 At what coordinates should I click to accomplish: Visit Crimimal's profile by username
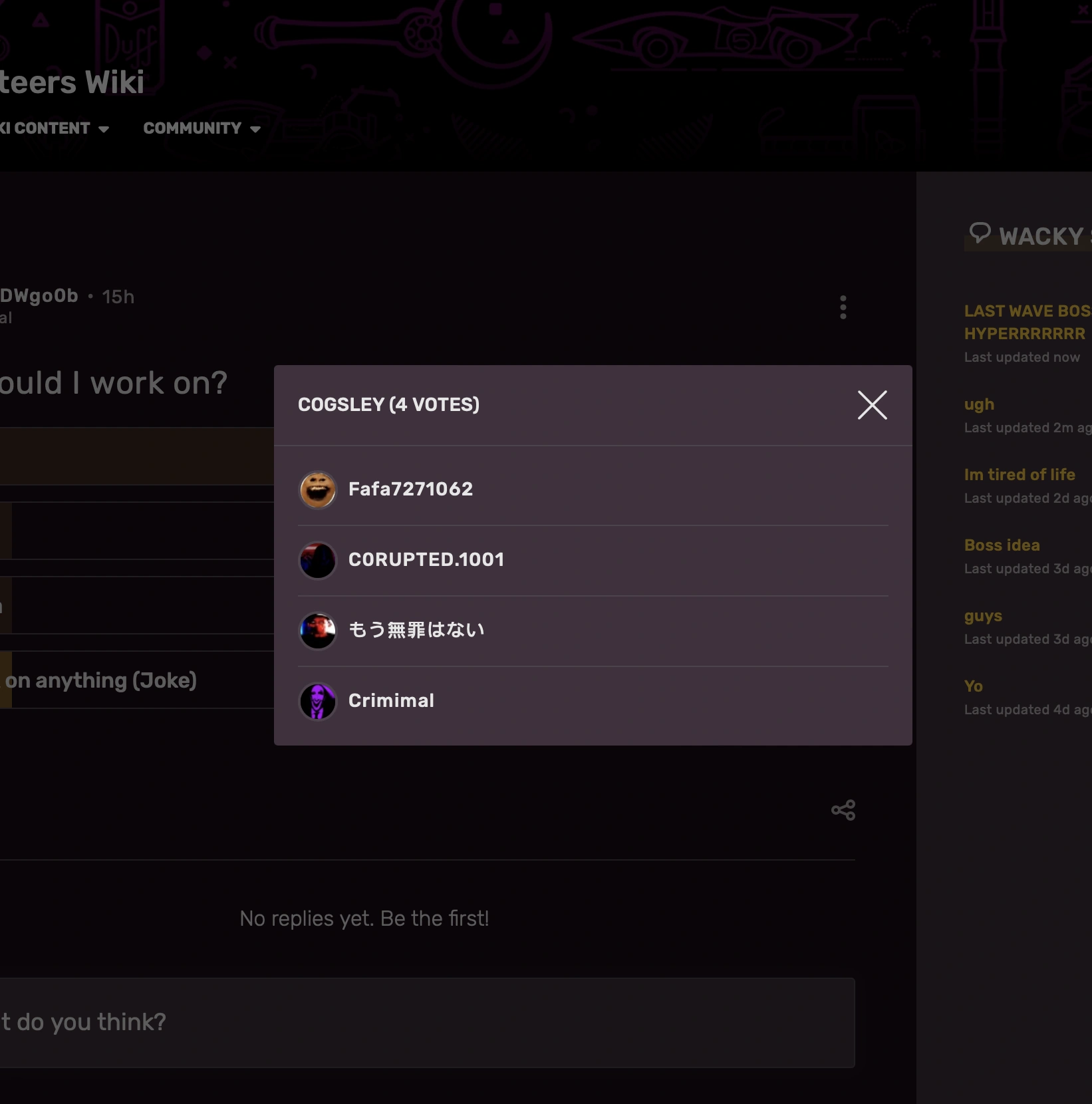pyautogui.click(x=391, y=701)
